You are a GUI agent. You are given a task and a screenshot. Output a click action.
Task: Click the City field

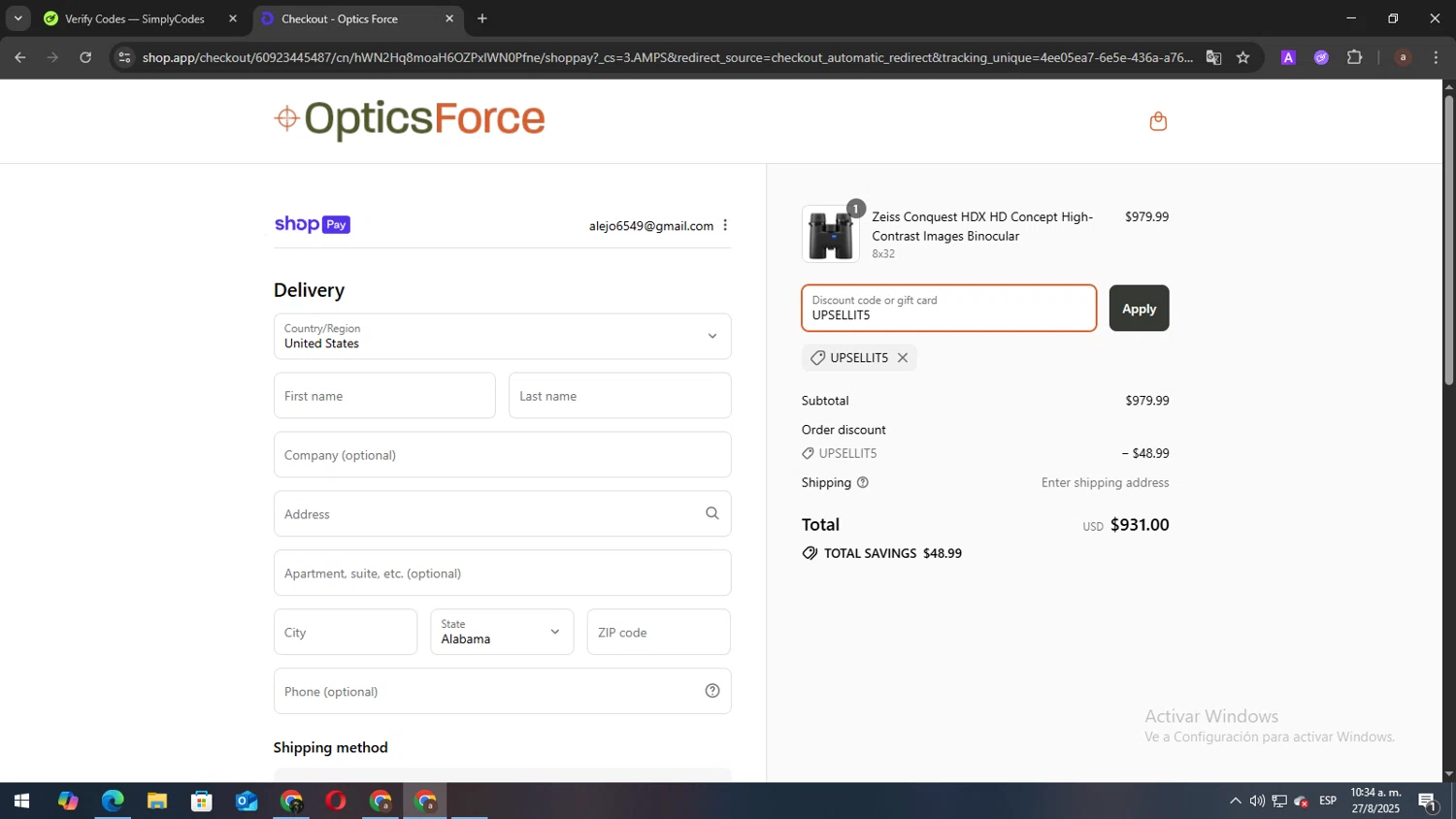[346, 632]
